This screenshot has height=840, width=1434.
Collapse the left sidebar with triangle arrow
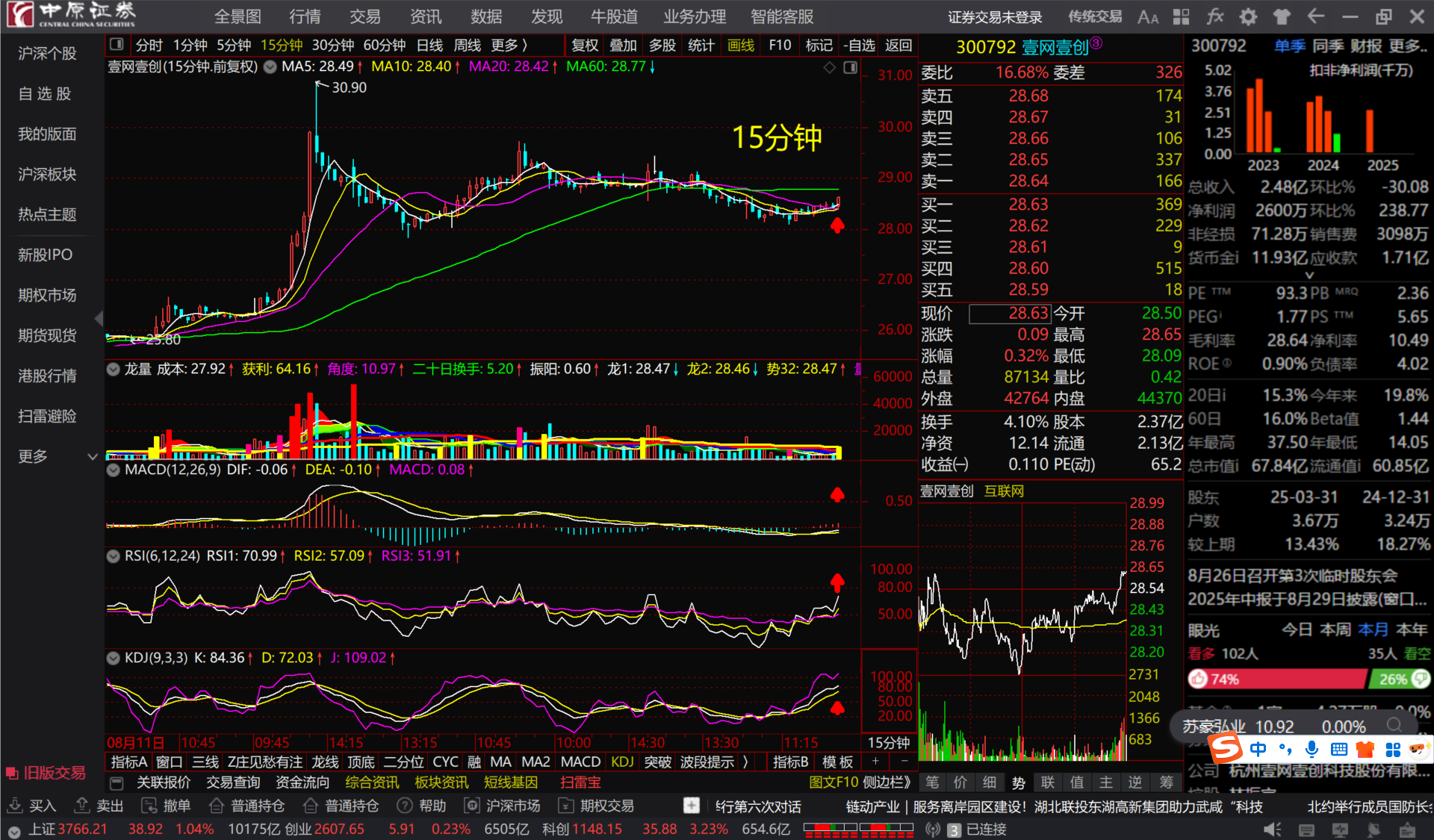(99, 319)
